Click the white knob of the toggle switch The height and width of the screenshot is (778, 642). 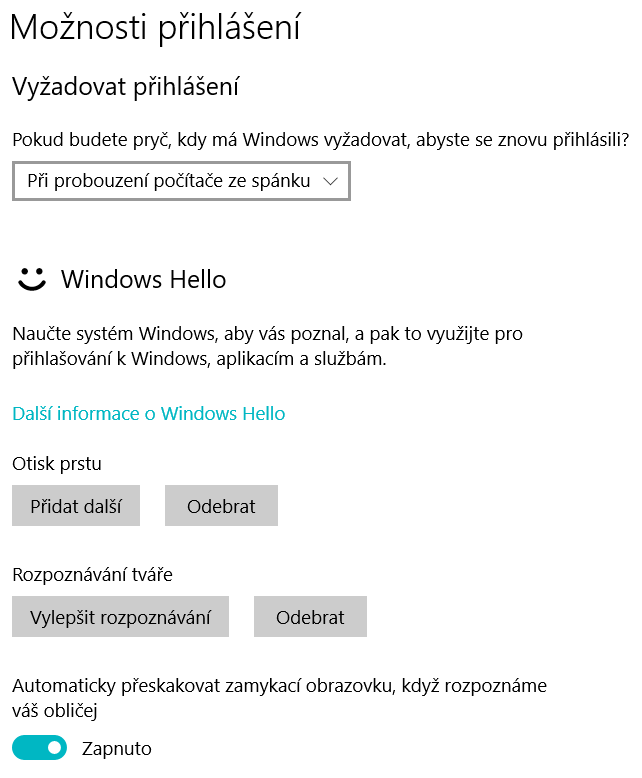(54, 747)
